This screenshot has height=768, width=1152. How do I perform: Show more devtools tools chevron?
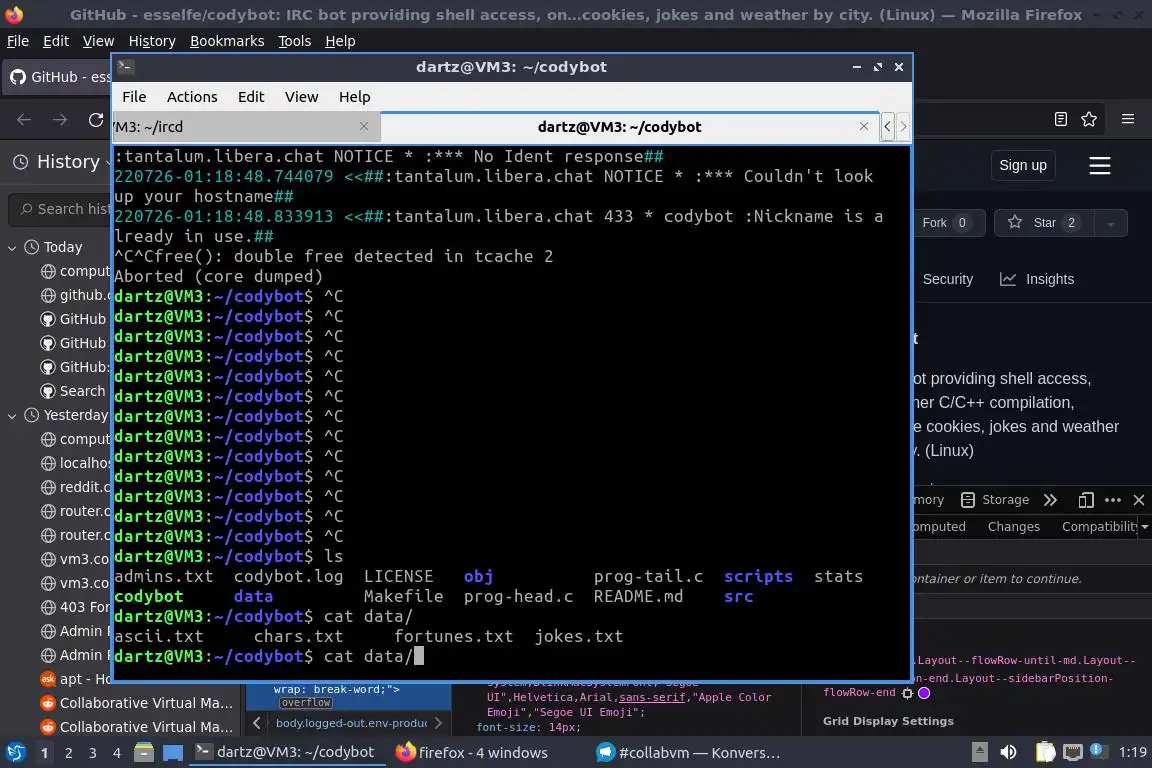[x=1051, y=500]
